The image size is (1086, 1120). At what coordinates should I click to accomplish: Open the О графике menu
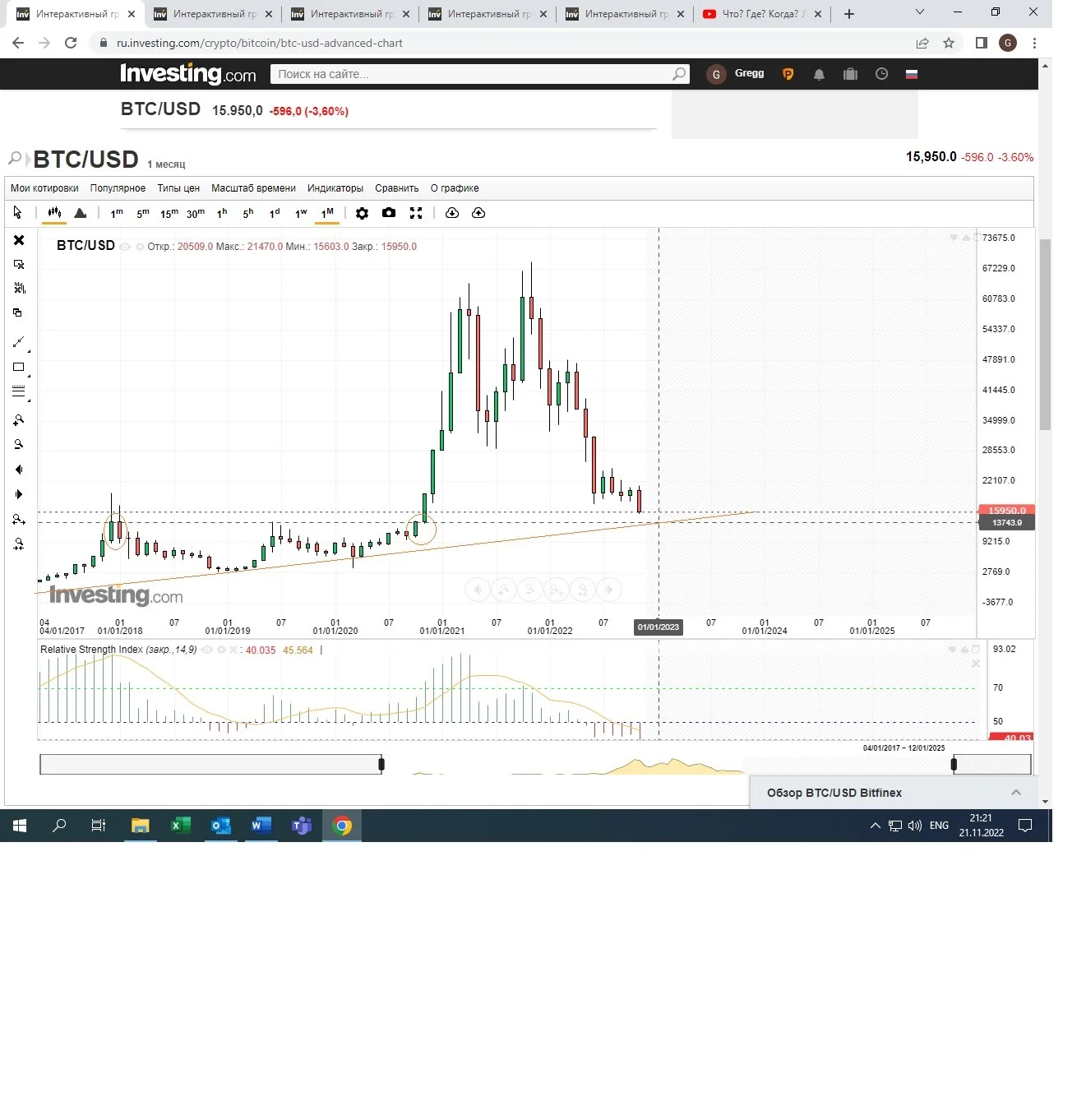(455, 188)
